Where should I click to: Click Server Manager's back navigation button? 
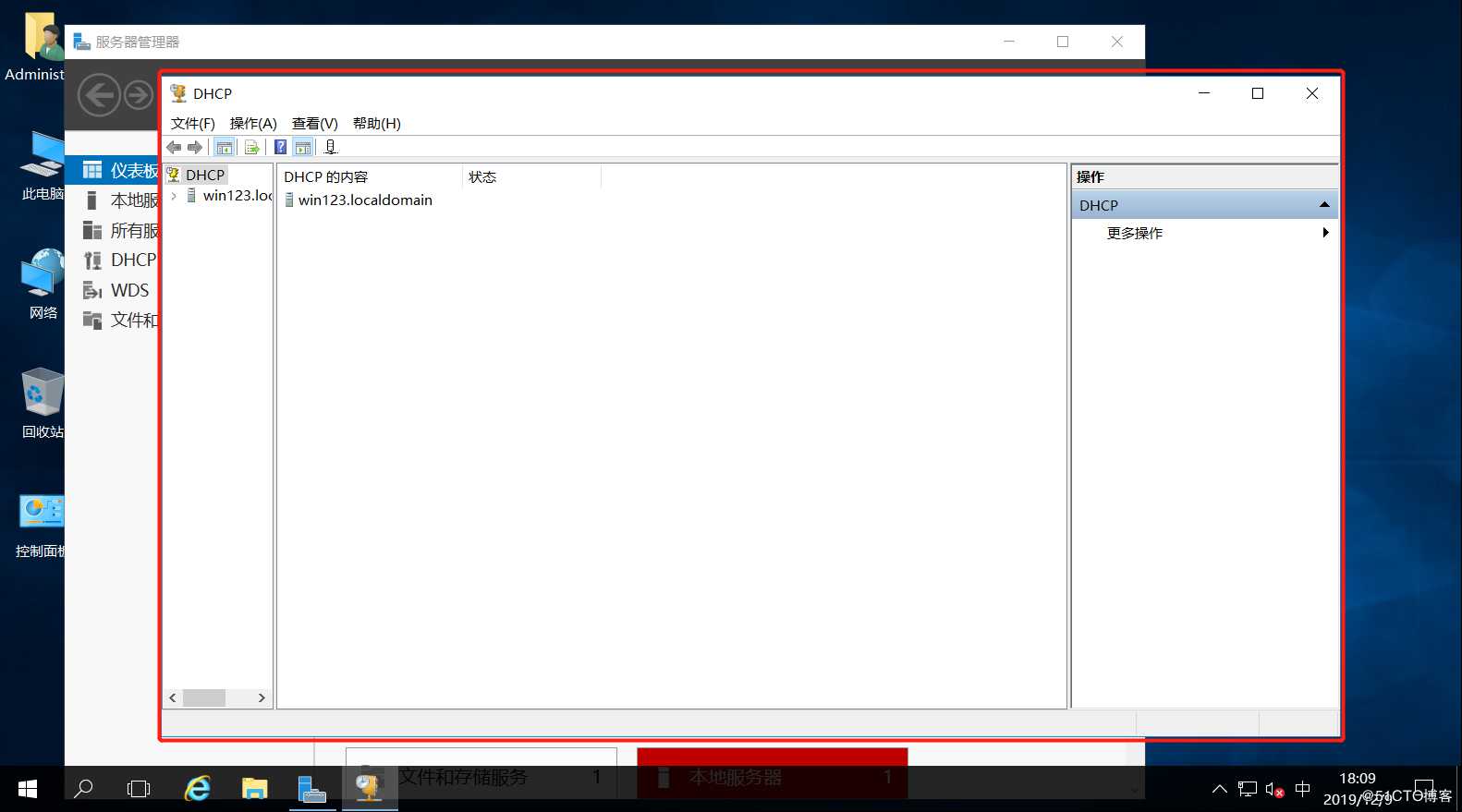click(x=99, y=95)
